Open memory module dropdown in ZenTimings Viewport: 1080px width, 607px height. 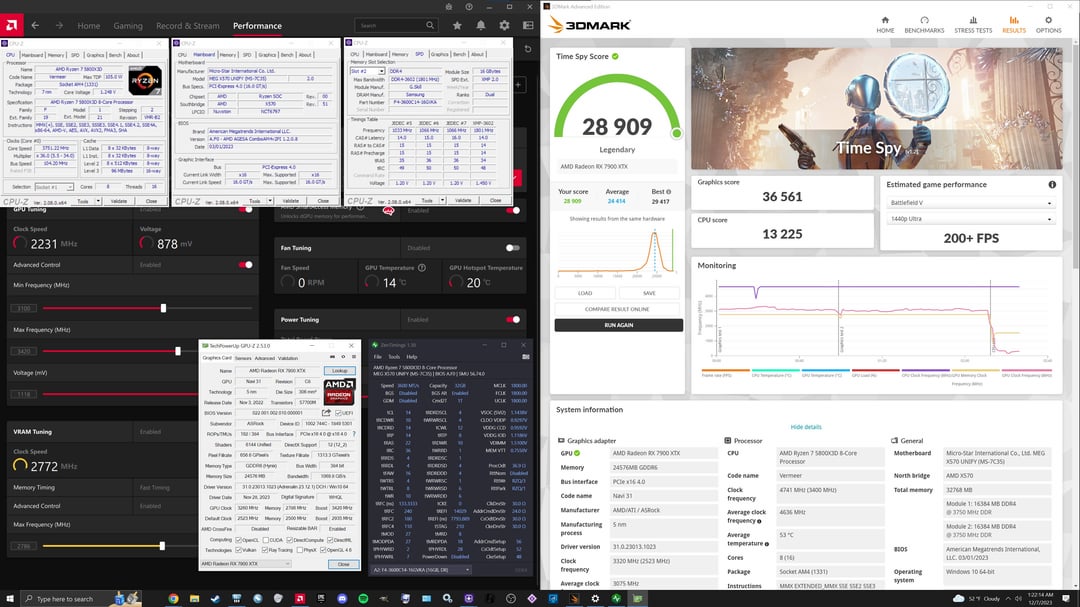point(422,570)
